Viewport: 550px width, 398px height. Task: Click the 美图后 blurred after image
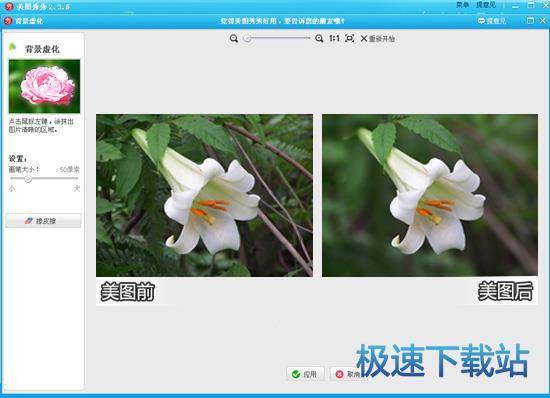430,195
